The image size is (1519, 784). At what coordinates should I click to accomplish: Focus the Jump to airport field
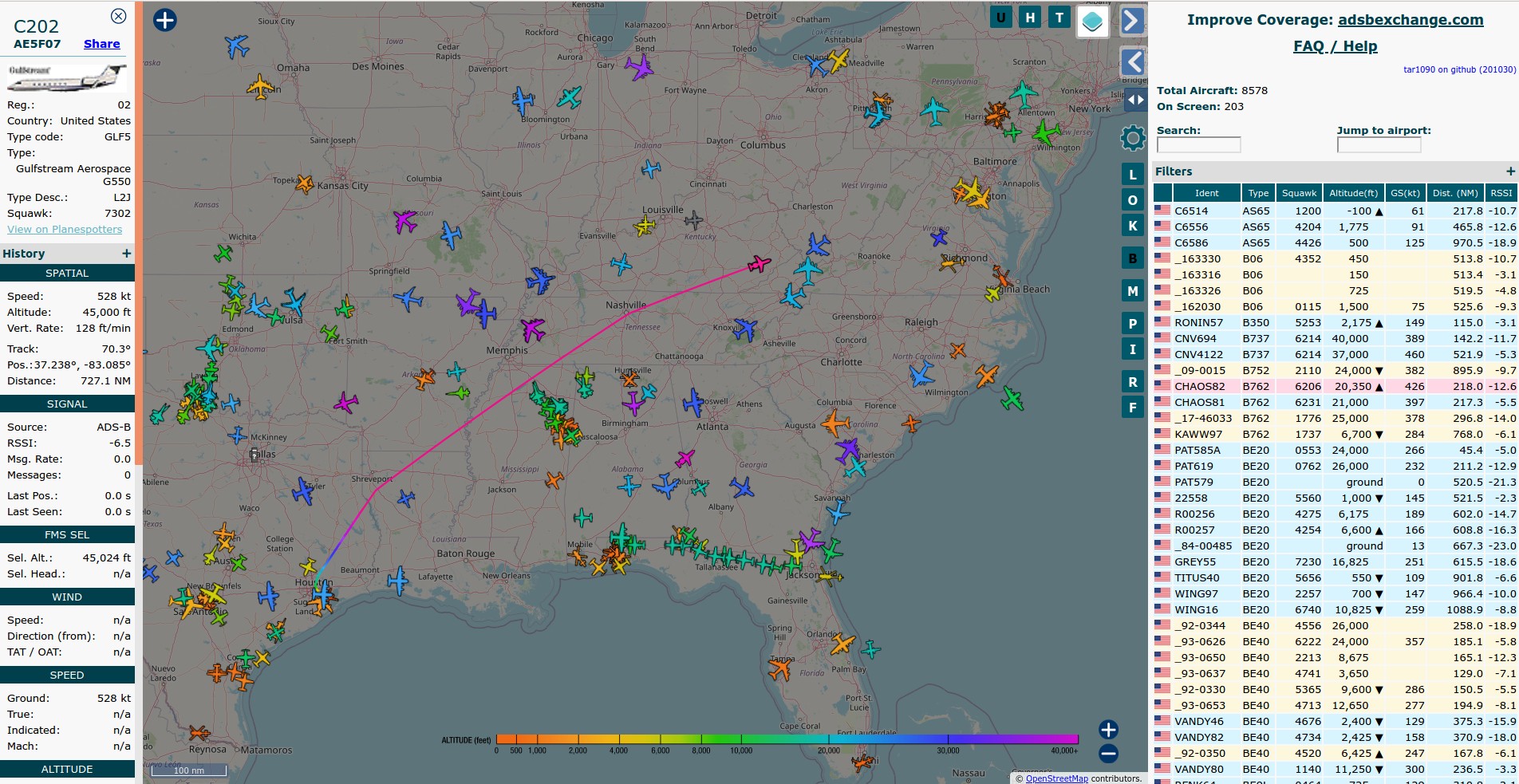tap(1379, 145)
